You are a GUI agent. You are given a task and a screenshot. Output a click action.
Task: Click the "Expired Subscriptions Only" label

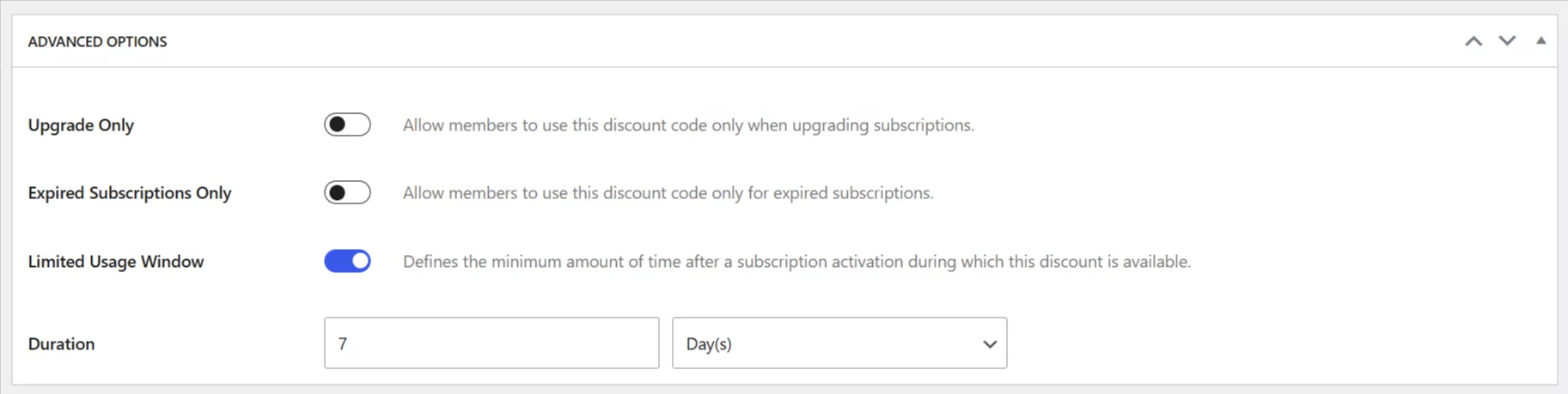(x=130, y=193)
